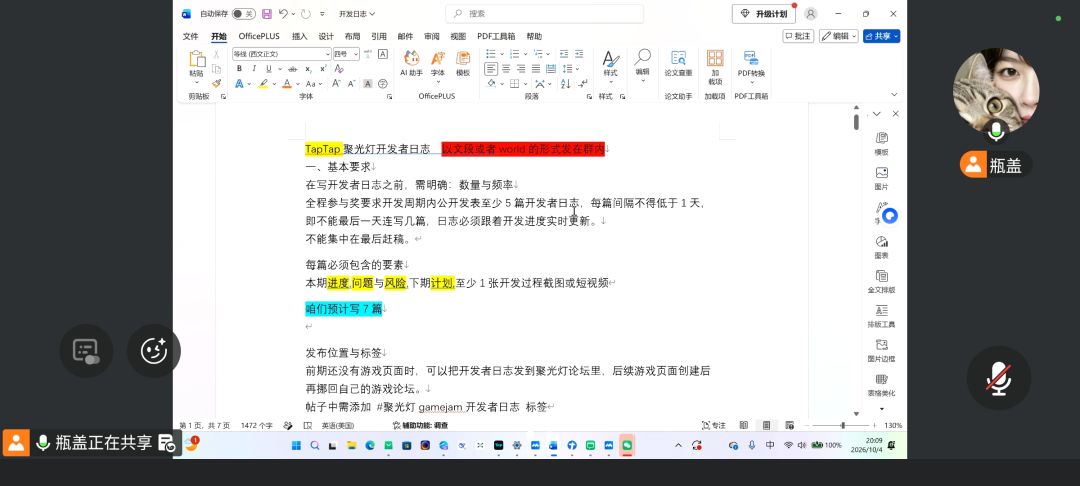1080x486 pixels.
Task: Expand the font color dropdown arrow
Action: [298, 84]
